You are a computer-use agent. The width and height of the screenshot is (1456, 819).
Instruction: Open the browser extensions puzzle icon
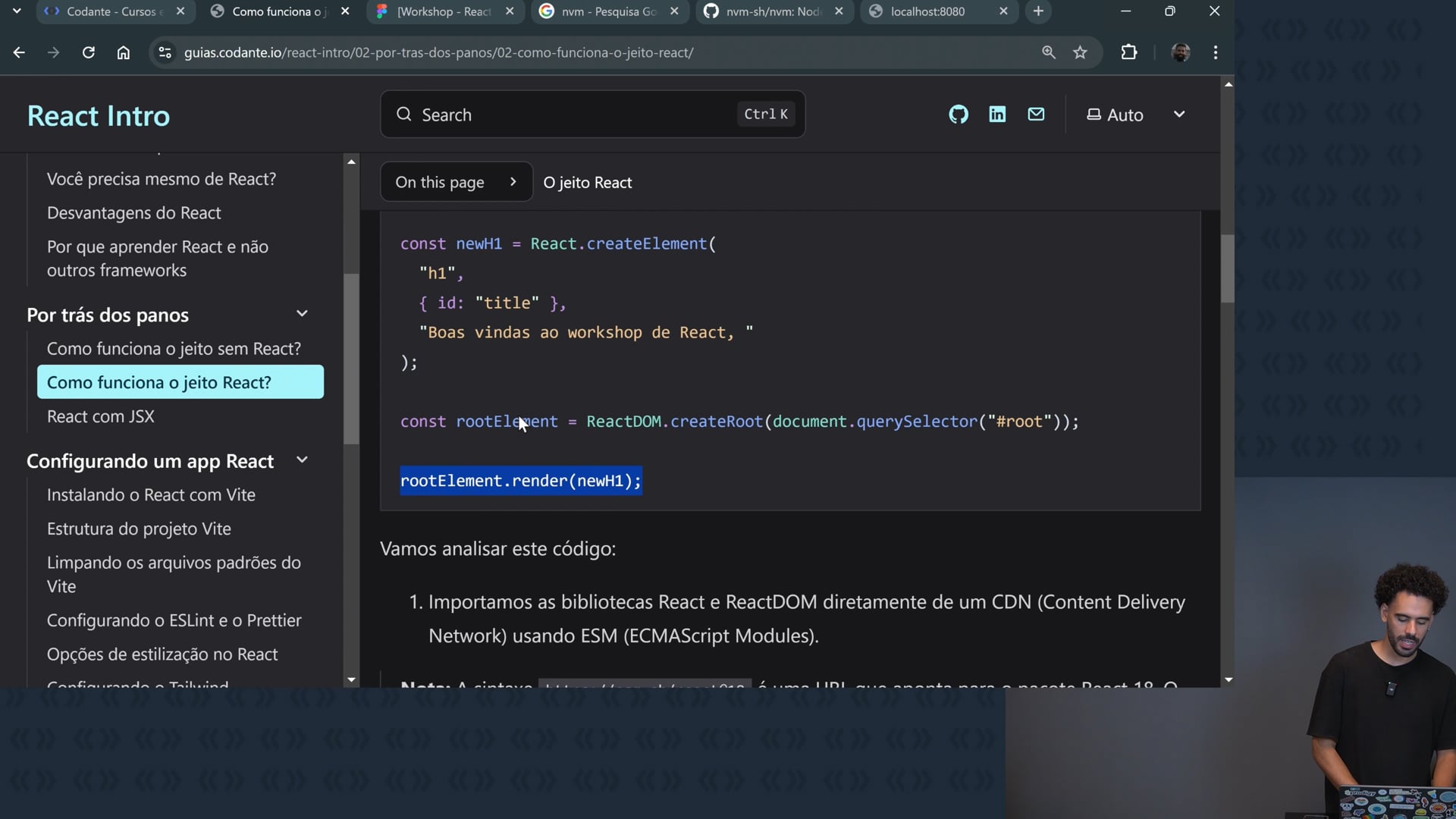(x=1129, y=52)
